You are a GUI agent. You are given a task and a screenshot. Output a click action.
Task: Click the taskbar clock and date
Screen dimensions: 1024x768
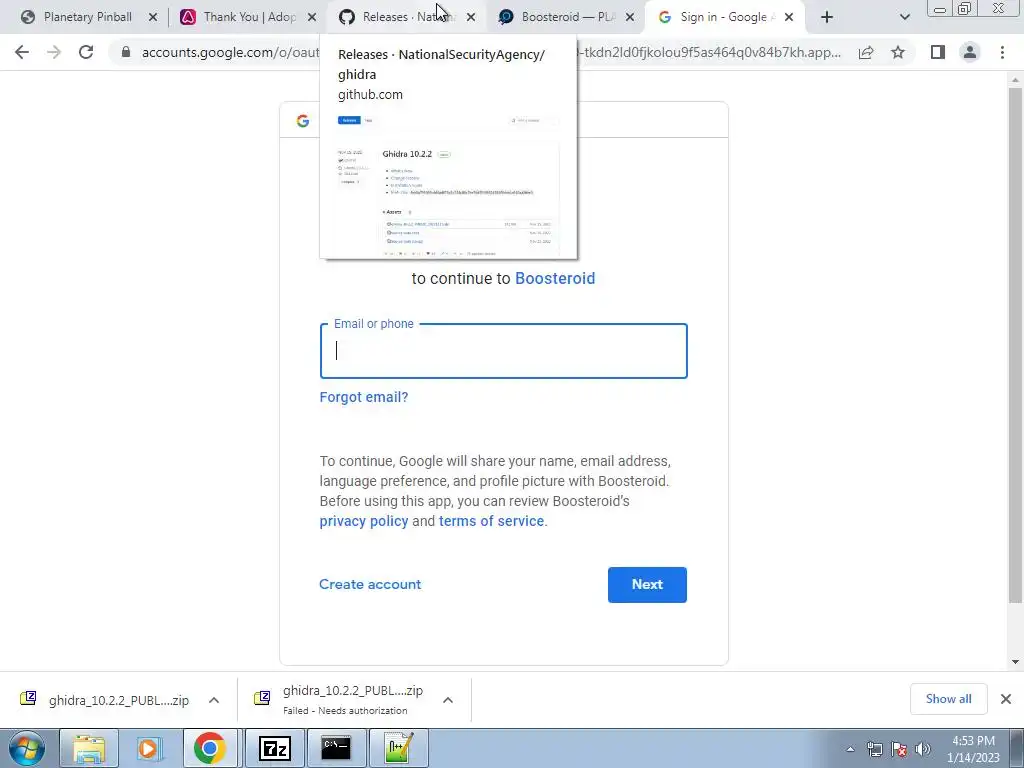(x=973, y=749)
